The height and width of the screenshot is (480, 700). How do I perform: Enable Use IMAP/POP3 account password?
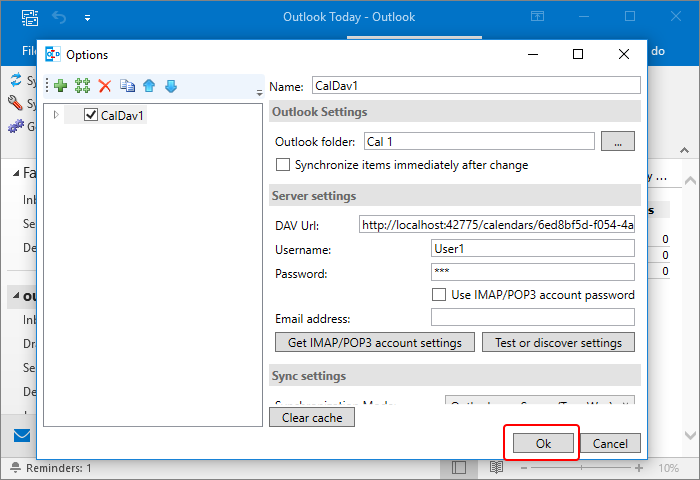tap(439, 295)
